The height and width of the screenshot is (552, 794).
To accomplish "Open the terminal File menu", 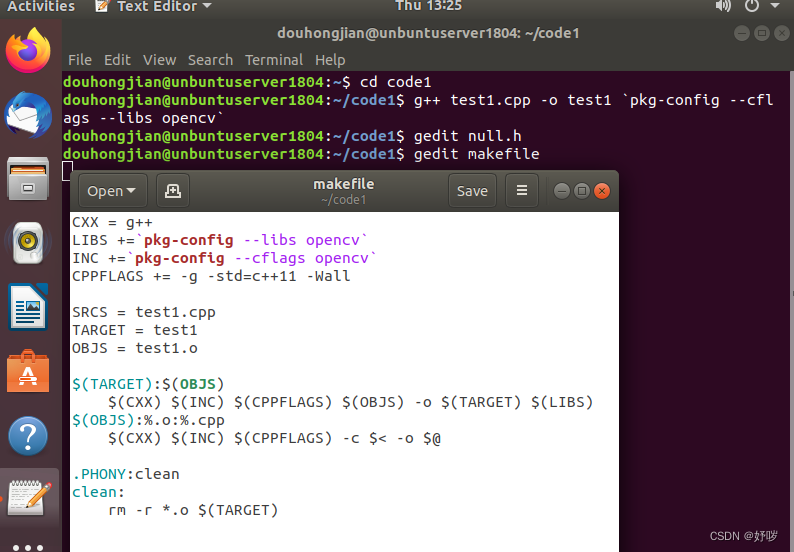I will point(80,60).
